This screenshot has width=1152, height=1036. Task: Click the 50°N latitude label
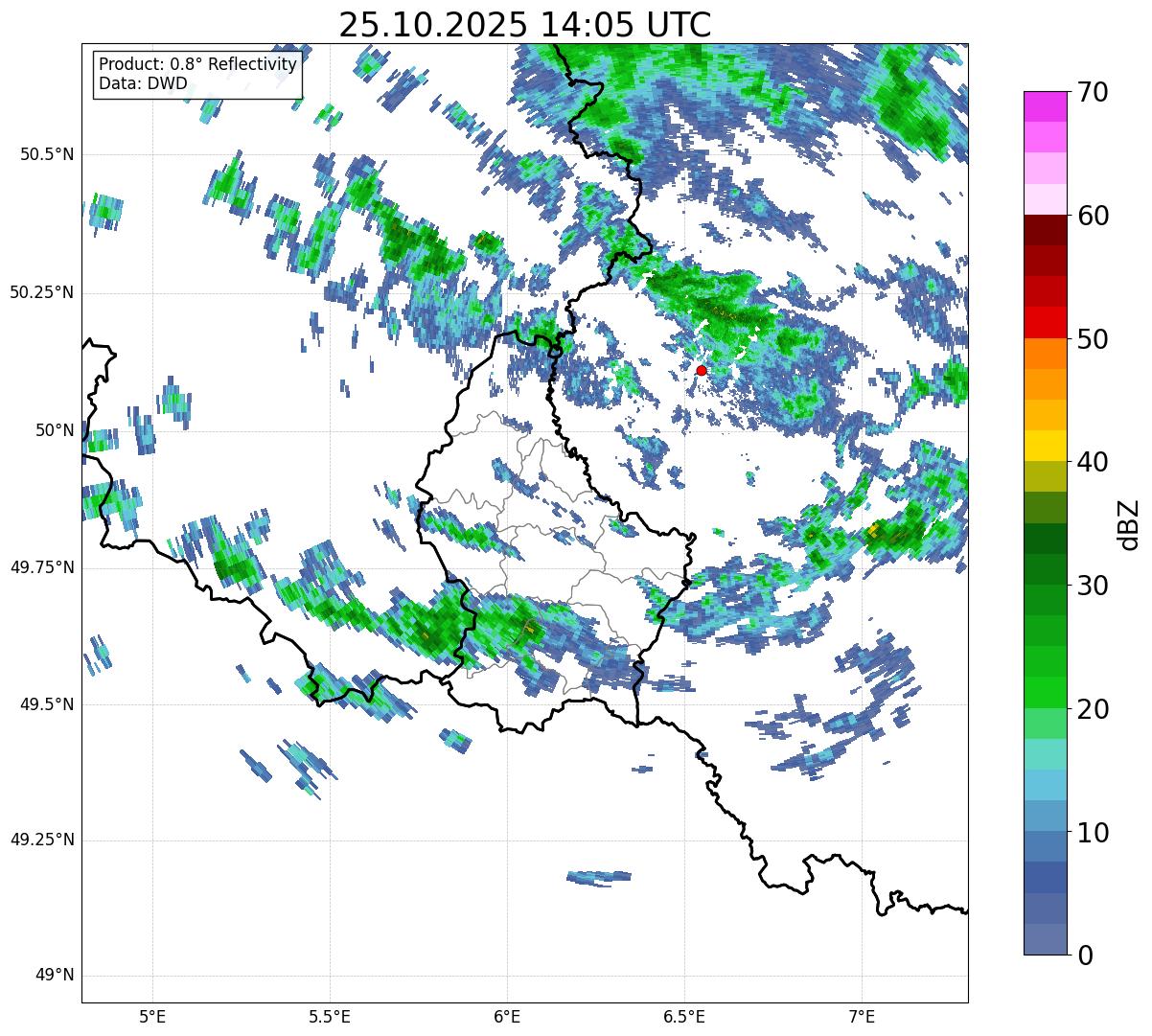pyautogui.click(x=55, y=430)
